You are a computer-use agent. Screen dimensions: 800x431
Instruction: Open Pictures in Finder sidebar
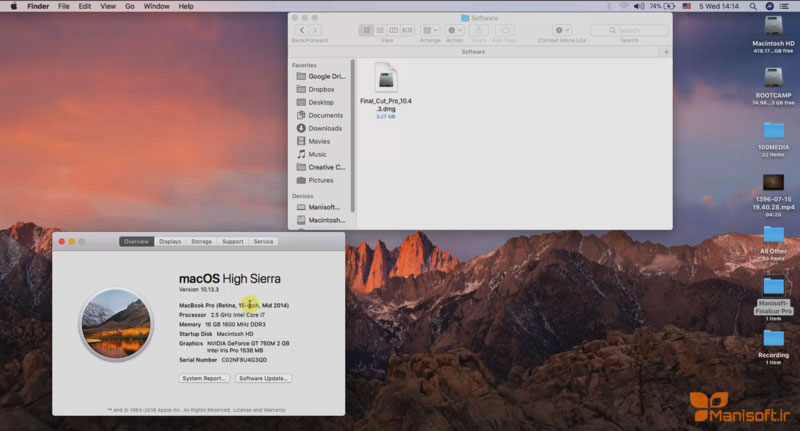pos(321,180)
